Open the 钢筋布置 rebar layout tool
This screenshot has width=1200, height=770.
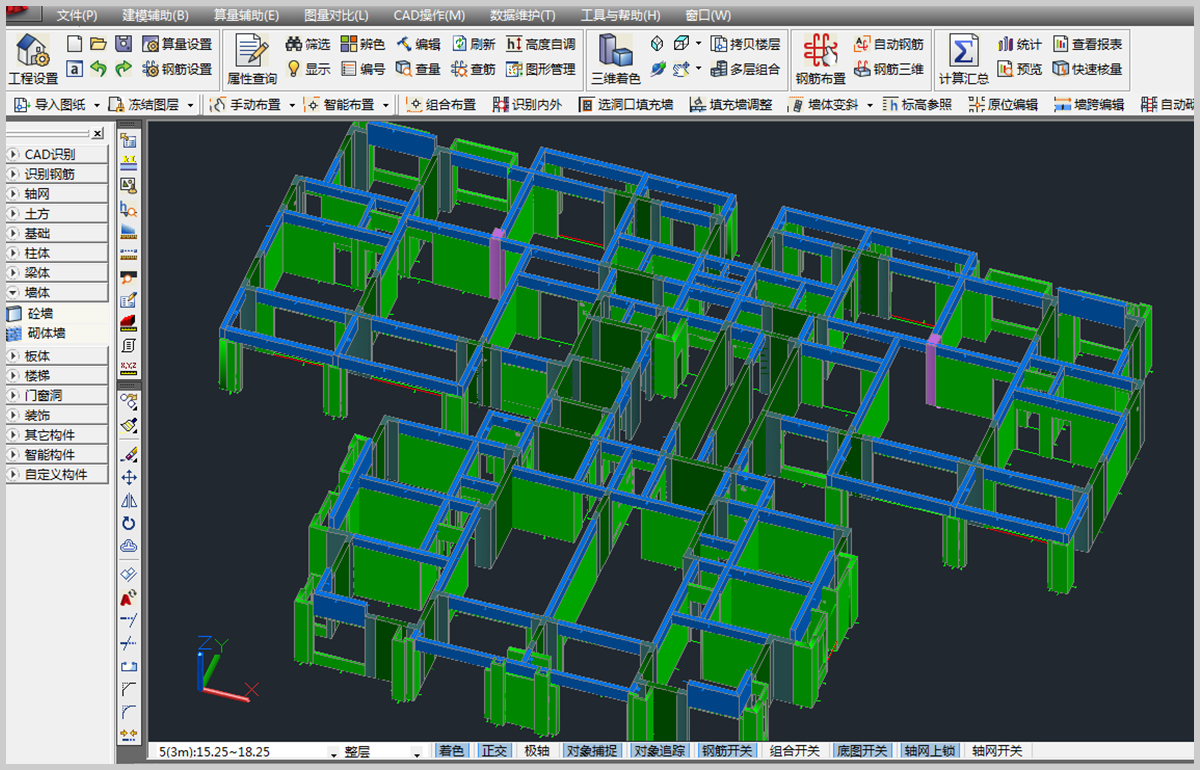coord(820,58)
